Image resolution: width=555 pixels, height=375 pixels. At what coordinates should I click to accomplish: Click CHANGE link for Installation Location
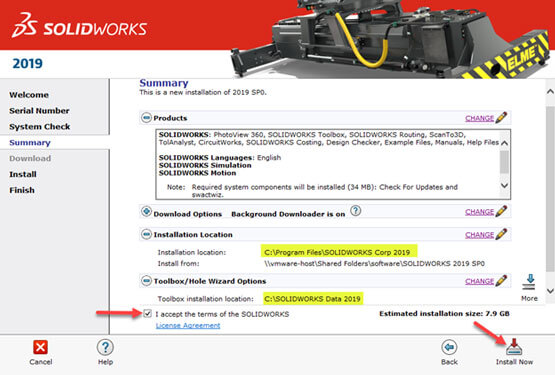click(479, 235)
